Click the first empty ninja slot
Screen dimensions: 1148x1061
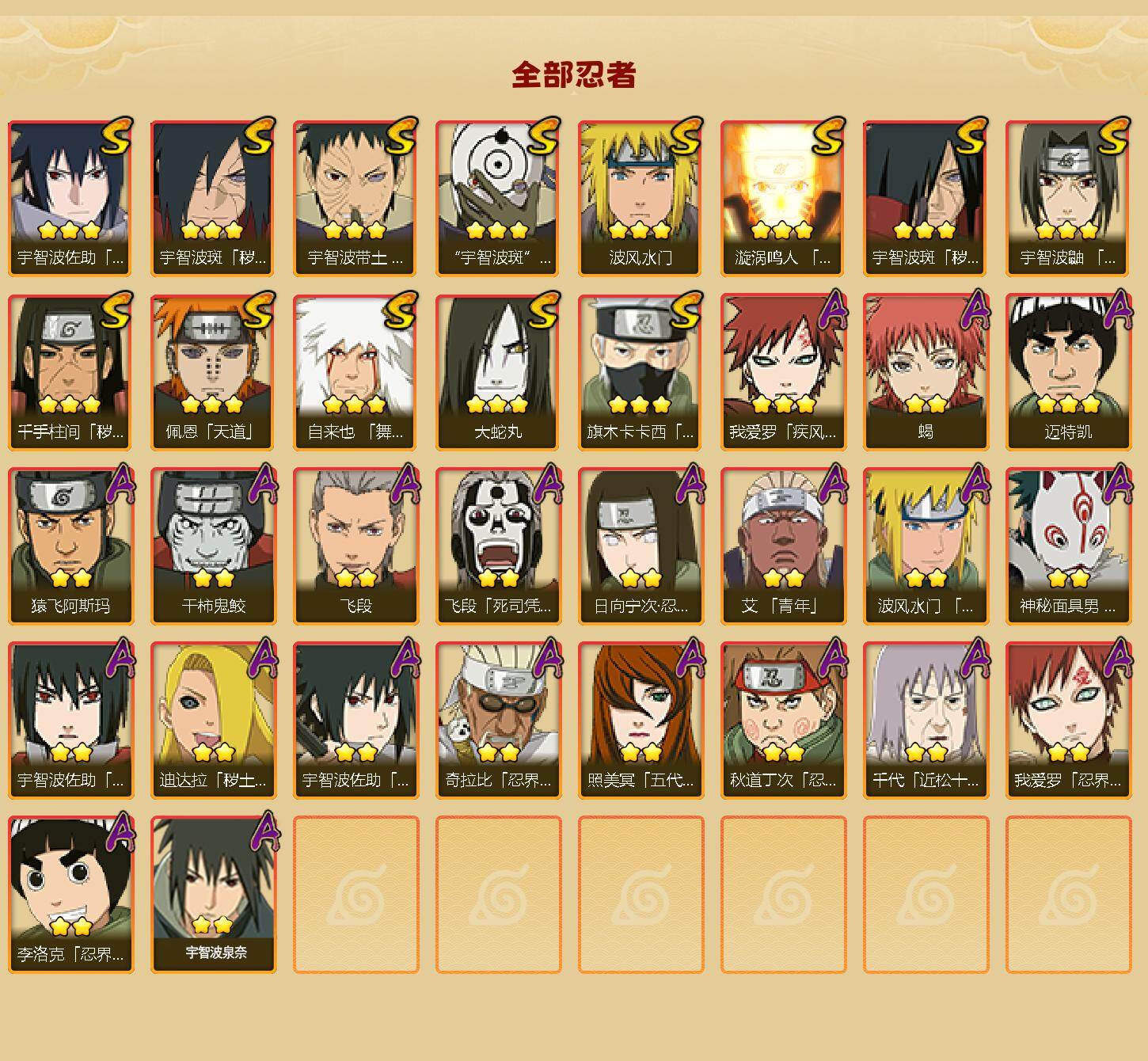[355, 895]
